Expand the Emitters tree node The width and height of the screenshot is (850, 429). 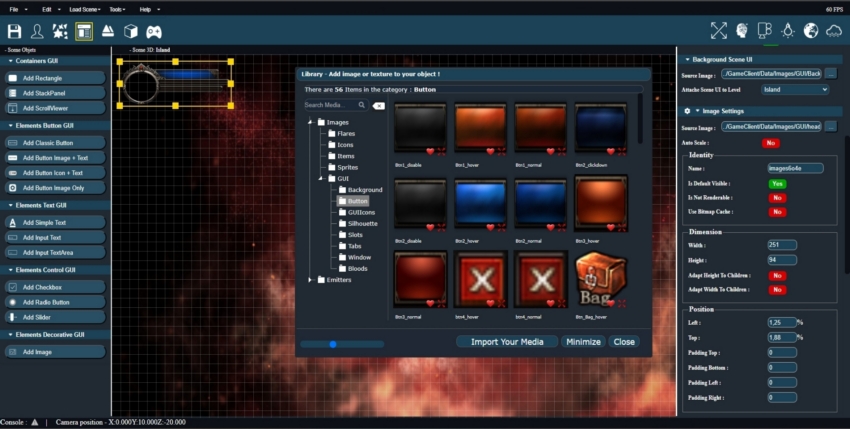pyautogui.click(x=310, y=280)
